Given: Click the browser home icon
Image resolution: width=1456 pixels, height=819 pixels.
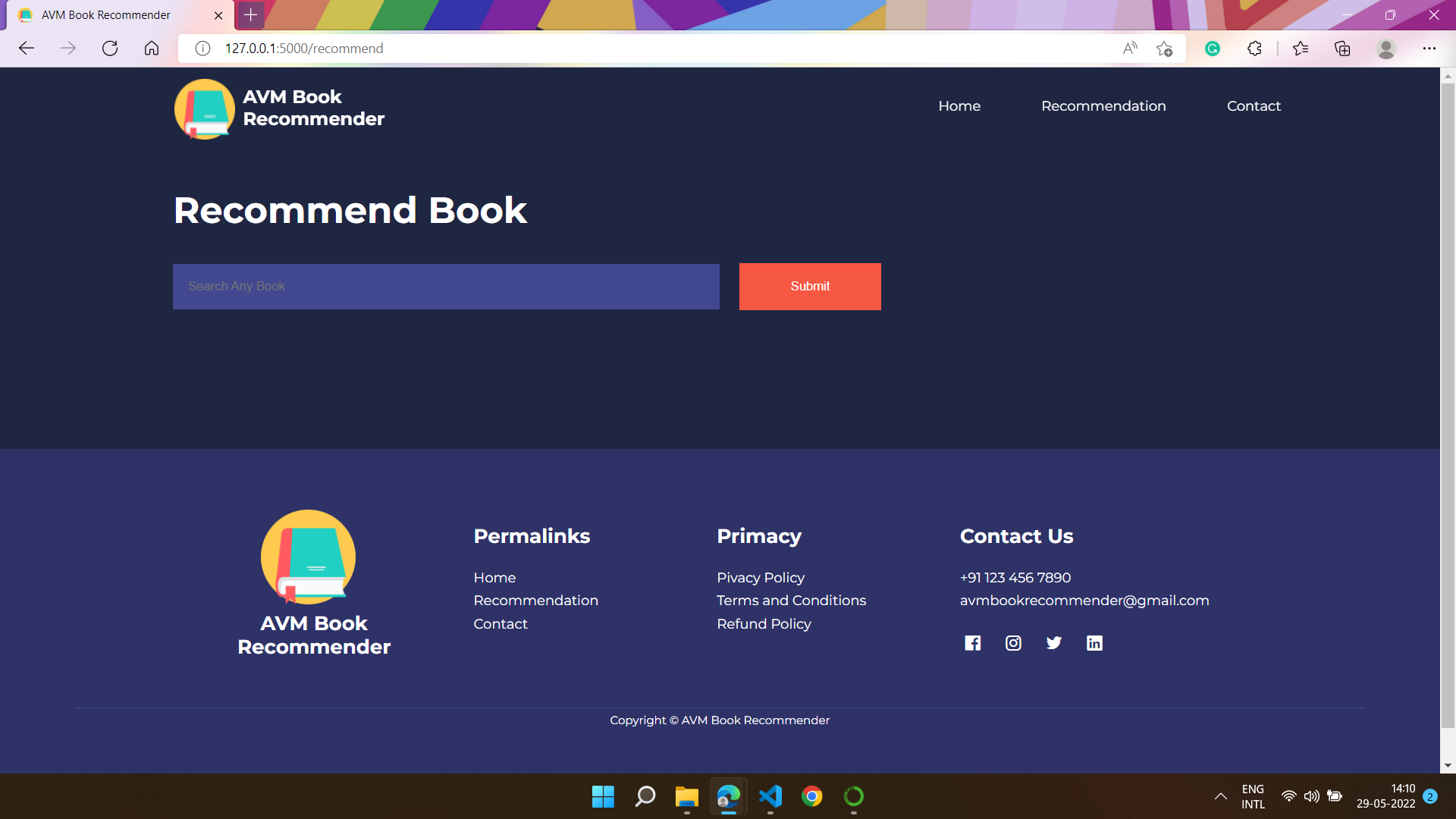Looking at the screenshot, I should 152,49.
